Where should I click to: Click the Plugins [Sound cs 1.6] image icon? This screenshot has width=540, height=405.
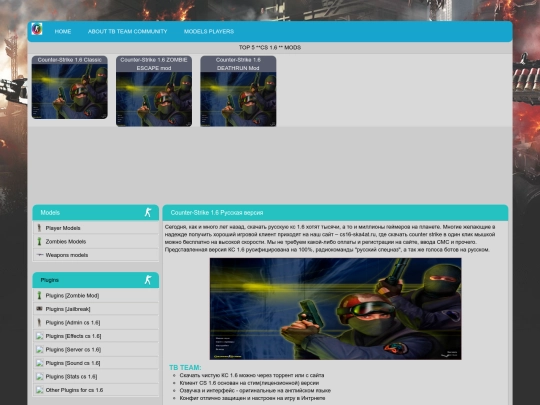coord(40,363)
